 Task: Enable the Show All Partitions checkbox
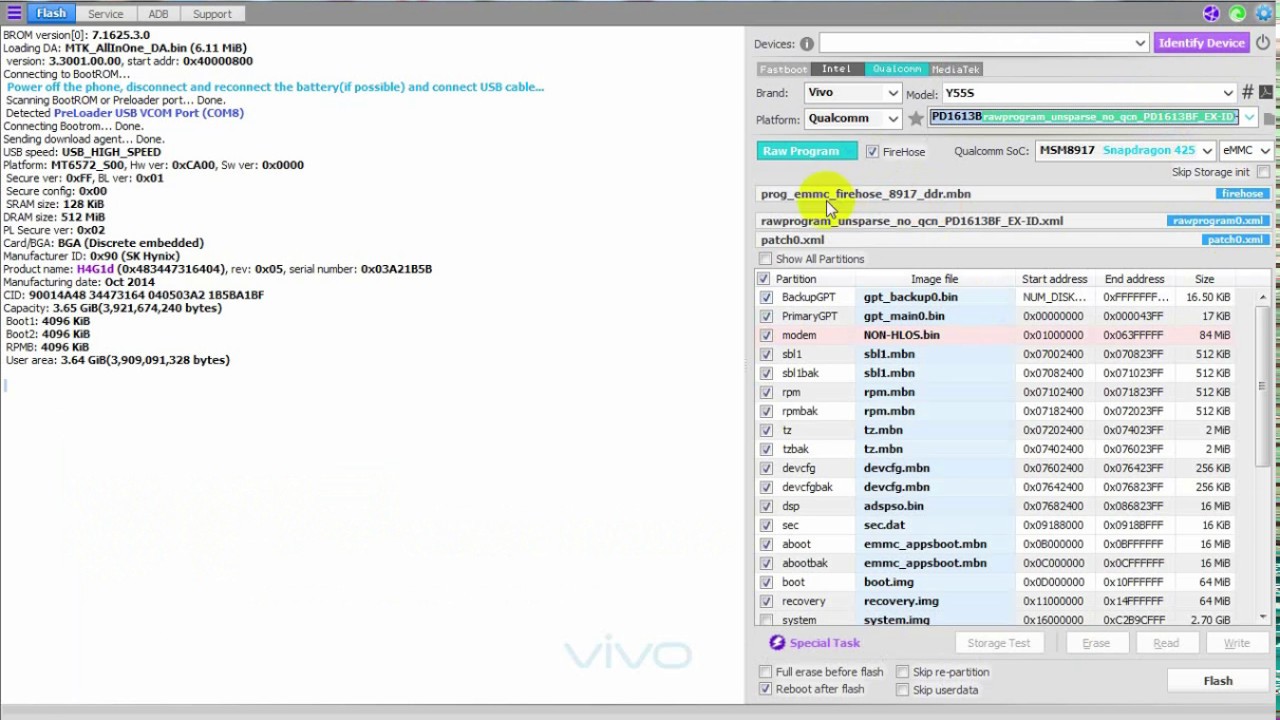[766, 259]
